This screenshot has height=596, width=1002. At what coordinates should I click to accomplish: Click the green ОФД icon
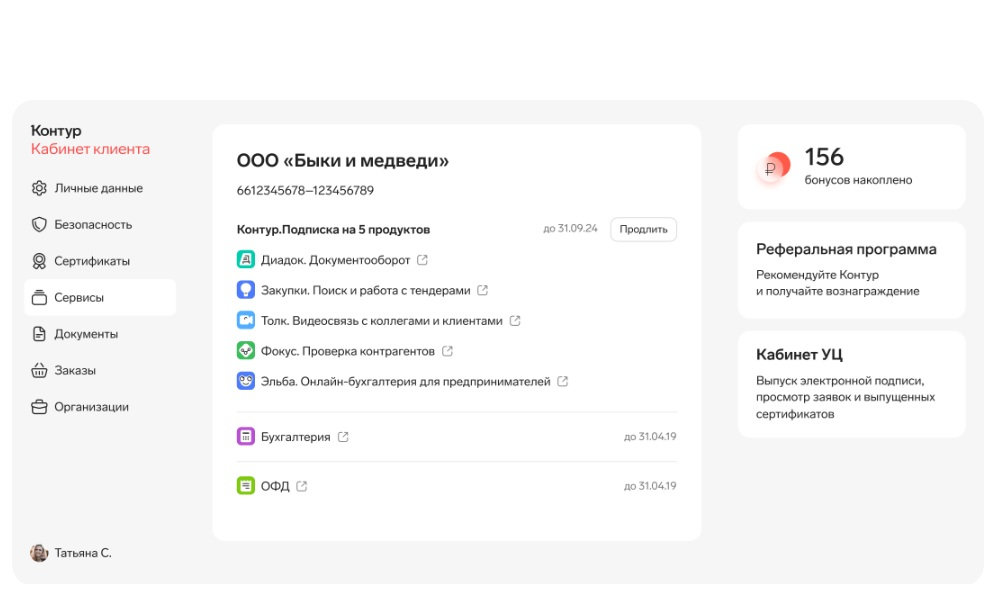[x=245, y=485]
